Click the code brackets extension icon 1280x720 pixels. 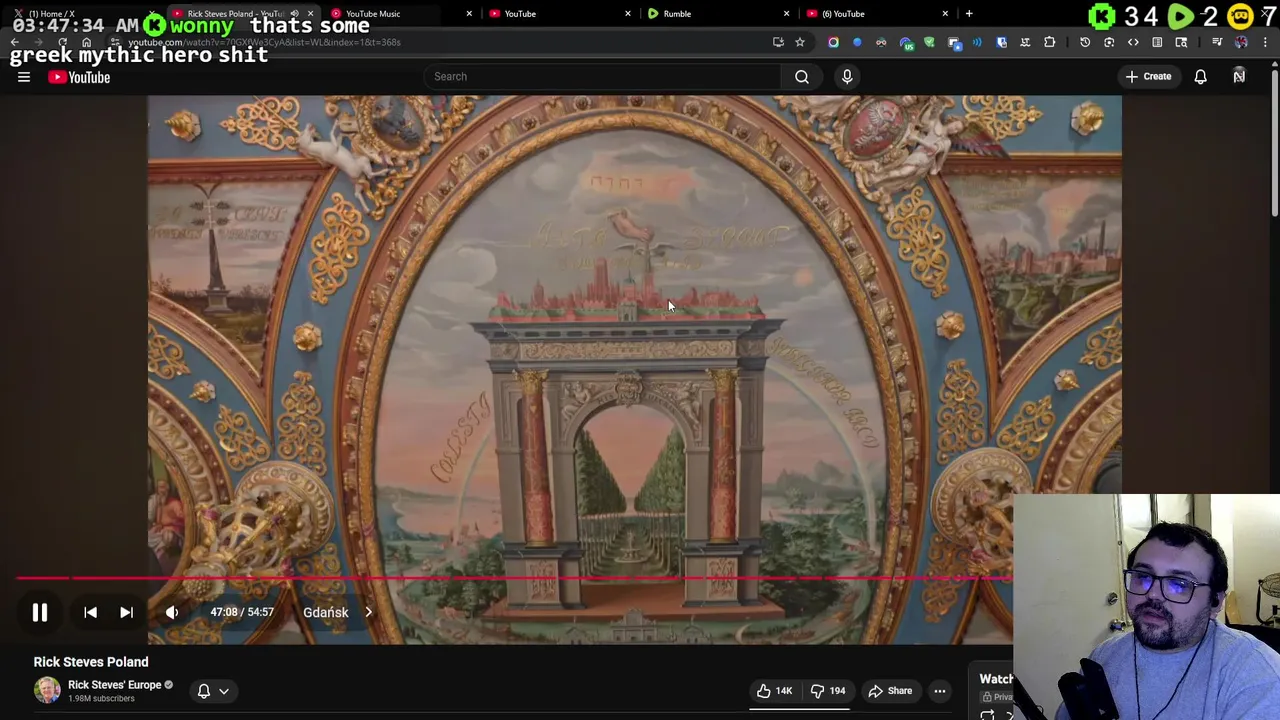[x=1133, y=42]
